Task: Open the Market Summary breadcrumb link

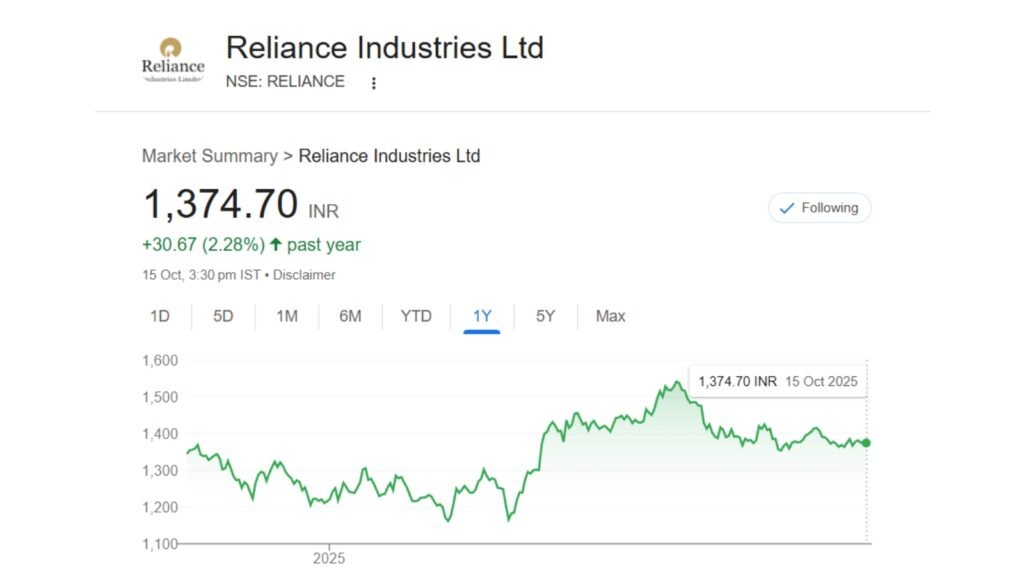Action: coord(209,156)
